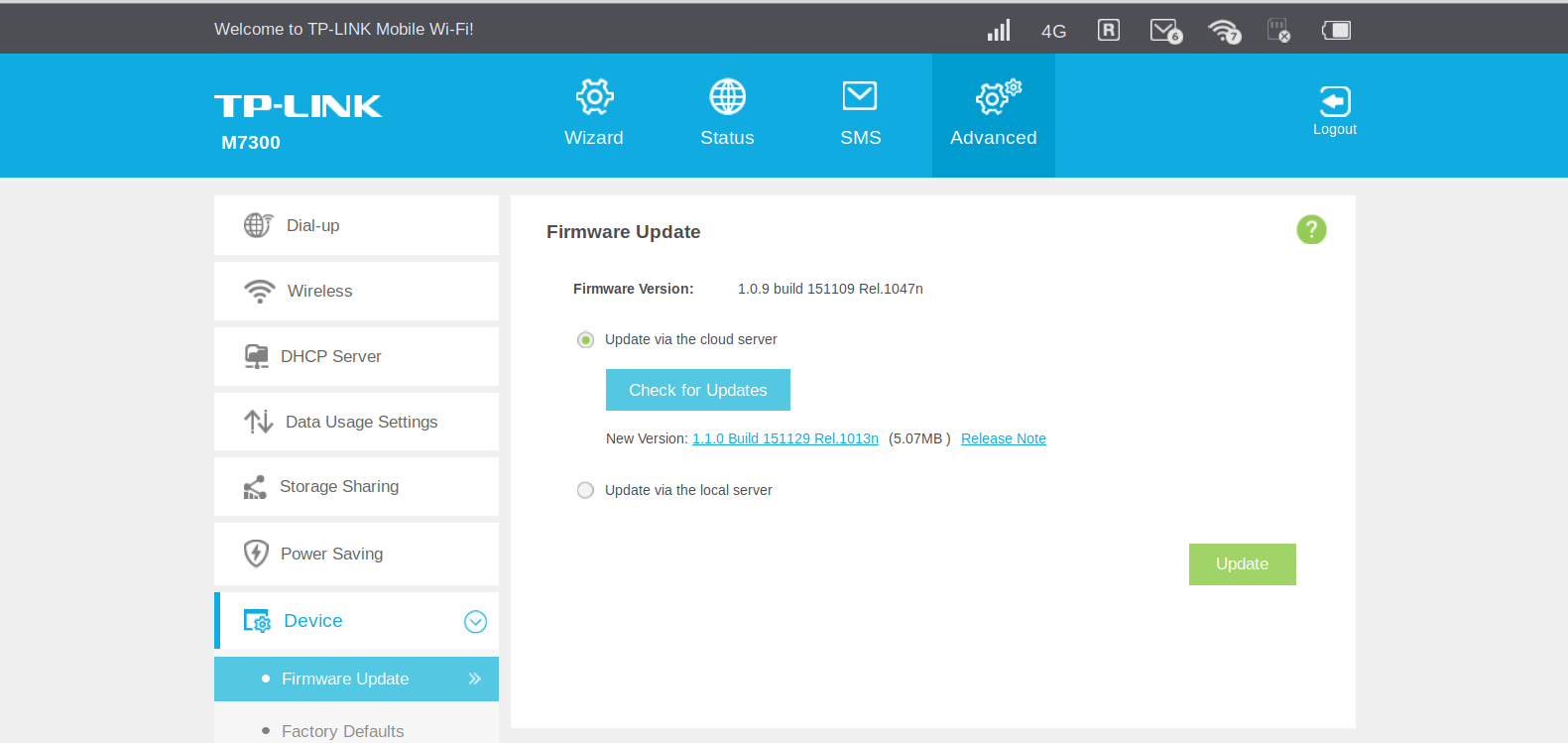The width and height of the screenshot is (1568, 743).
Task: Click the Power Saving shield icon
Action: coord(256,554)
